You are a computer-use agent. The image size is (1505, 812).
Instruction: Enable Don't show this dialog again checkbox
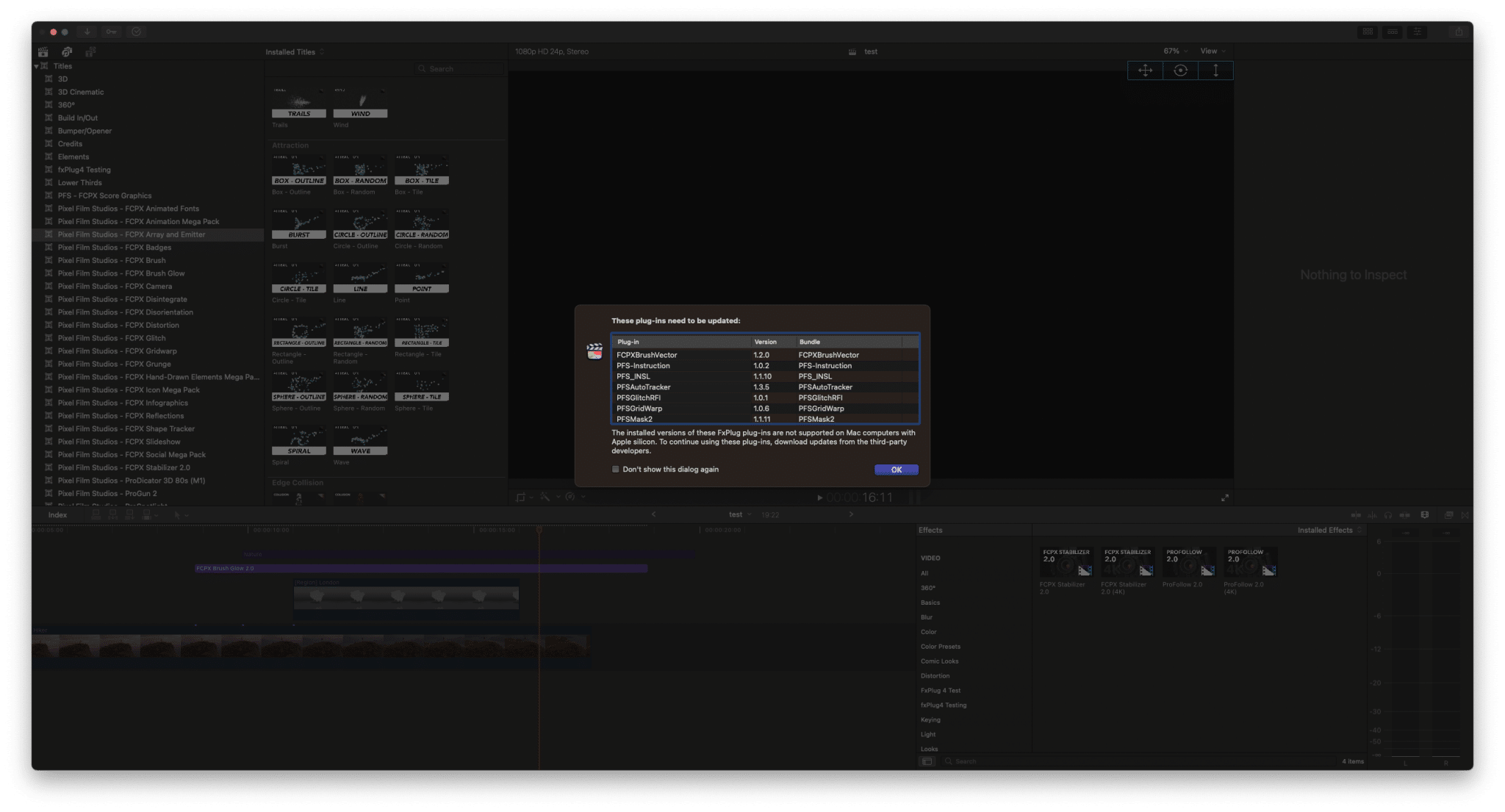coord(616,469)
